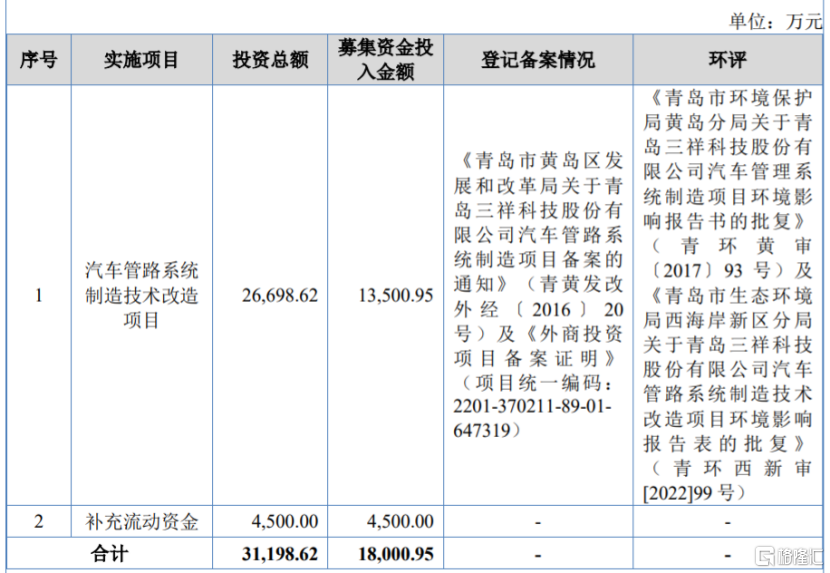
Task: Click the [2022]99 号 approval number
Action: click(694, 493)
